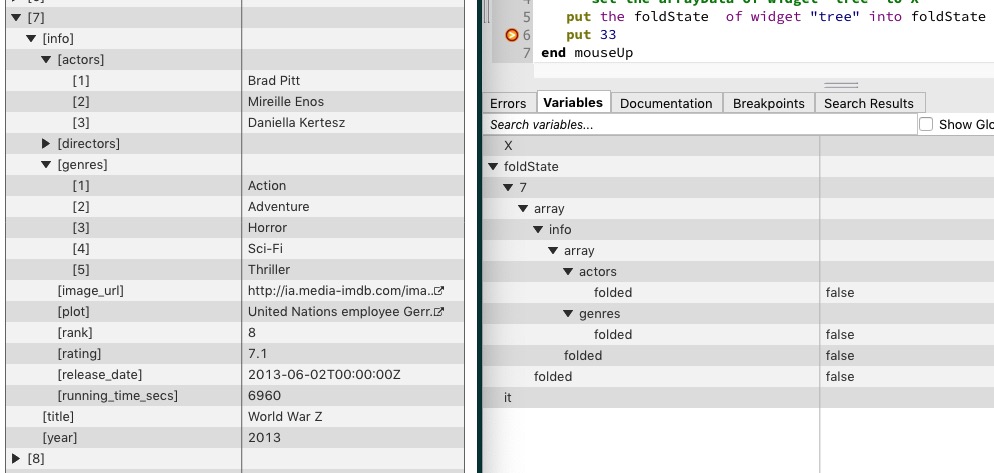Image resolution: width=994 pixels, height=473 pixels.
Task: Open the Documentation tab
Action: coord(666,103)
